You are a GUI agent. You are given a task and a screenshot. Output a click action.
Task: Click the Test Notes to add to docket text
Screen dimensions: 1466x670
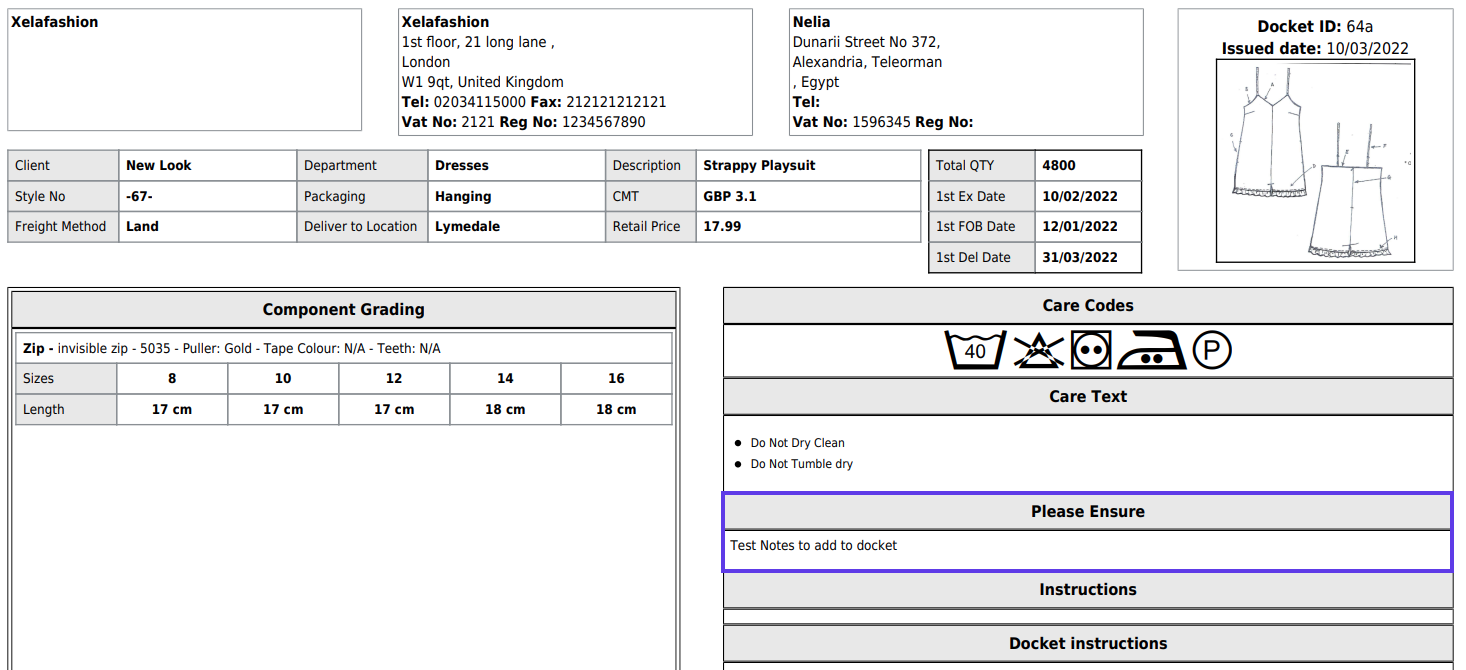(813, 546)
